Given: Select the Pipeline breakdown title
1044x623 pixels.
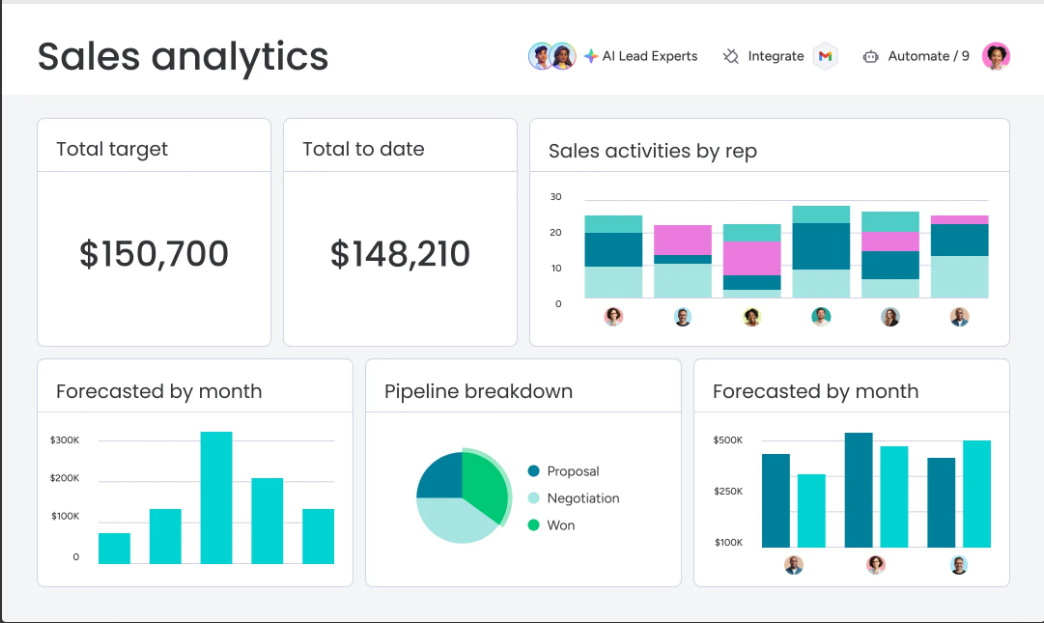Looking at the screenshot, I should click(x=478, y=391).
